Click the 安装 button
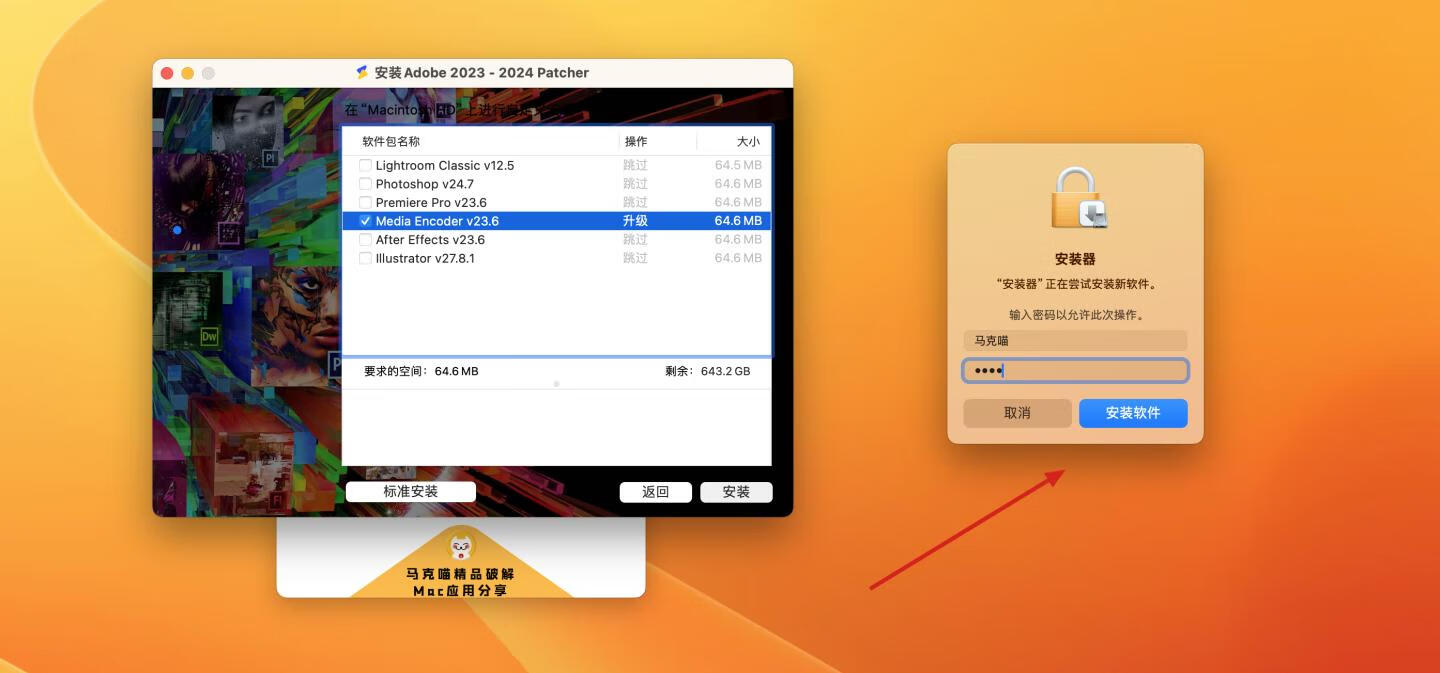Image resolution: width=1440 pixels, height=673 pixels. (736, 491)
